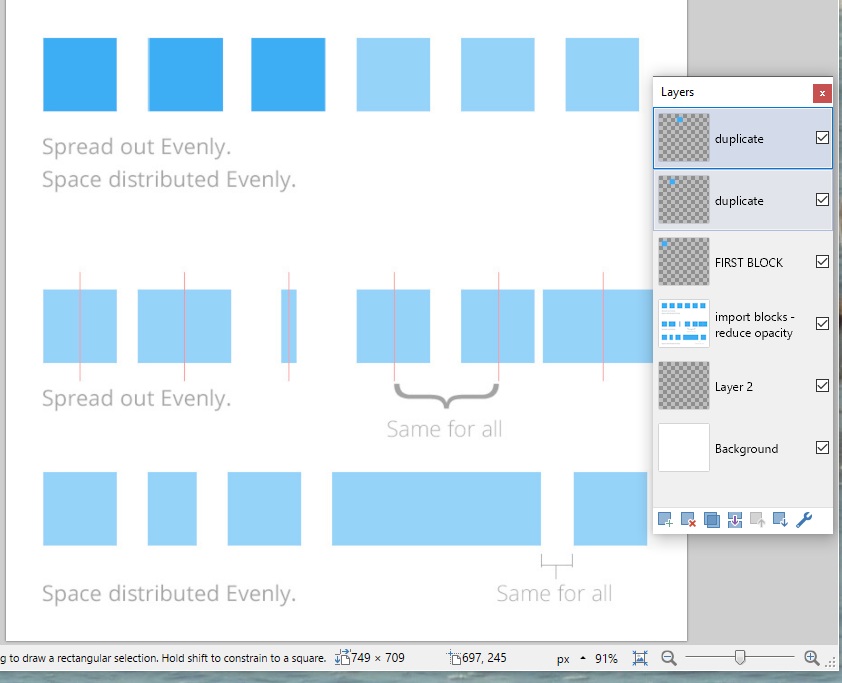Select the topmost highlighted duplicate layer
This screenshot has height=683, width=842.
[x=743, y=139]
